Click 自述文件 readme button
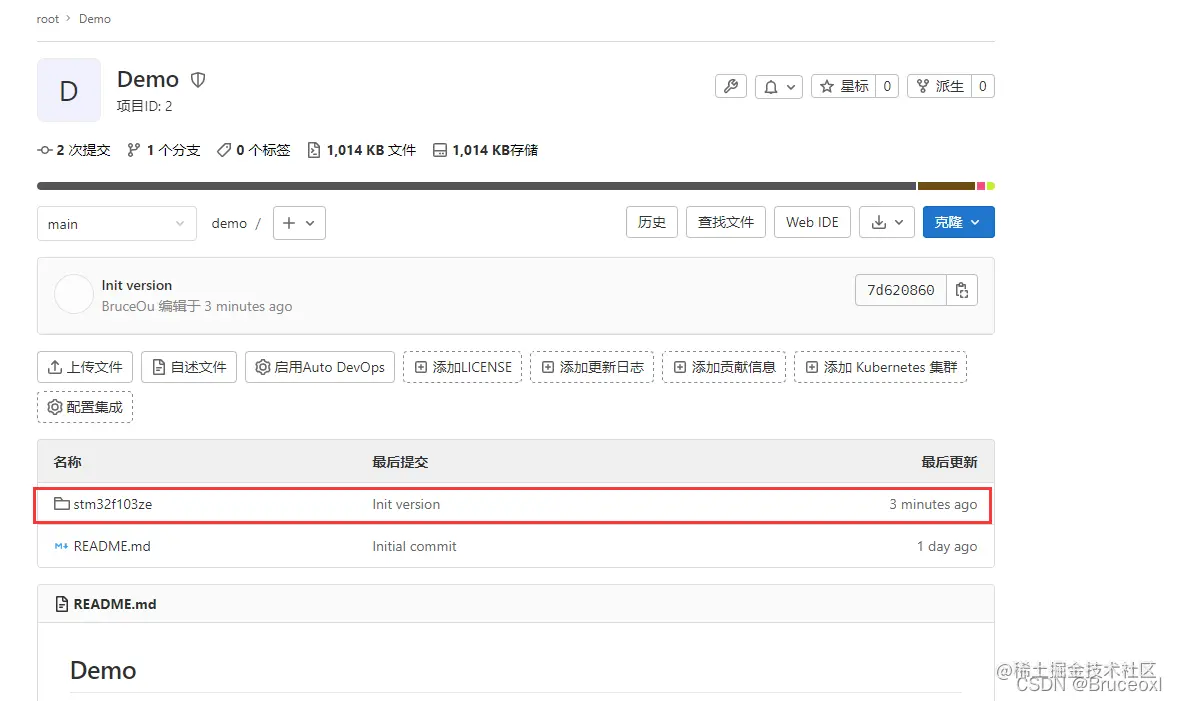The image size is (1177, 701). tap(189, 367)
